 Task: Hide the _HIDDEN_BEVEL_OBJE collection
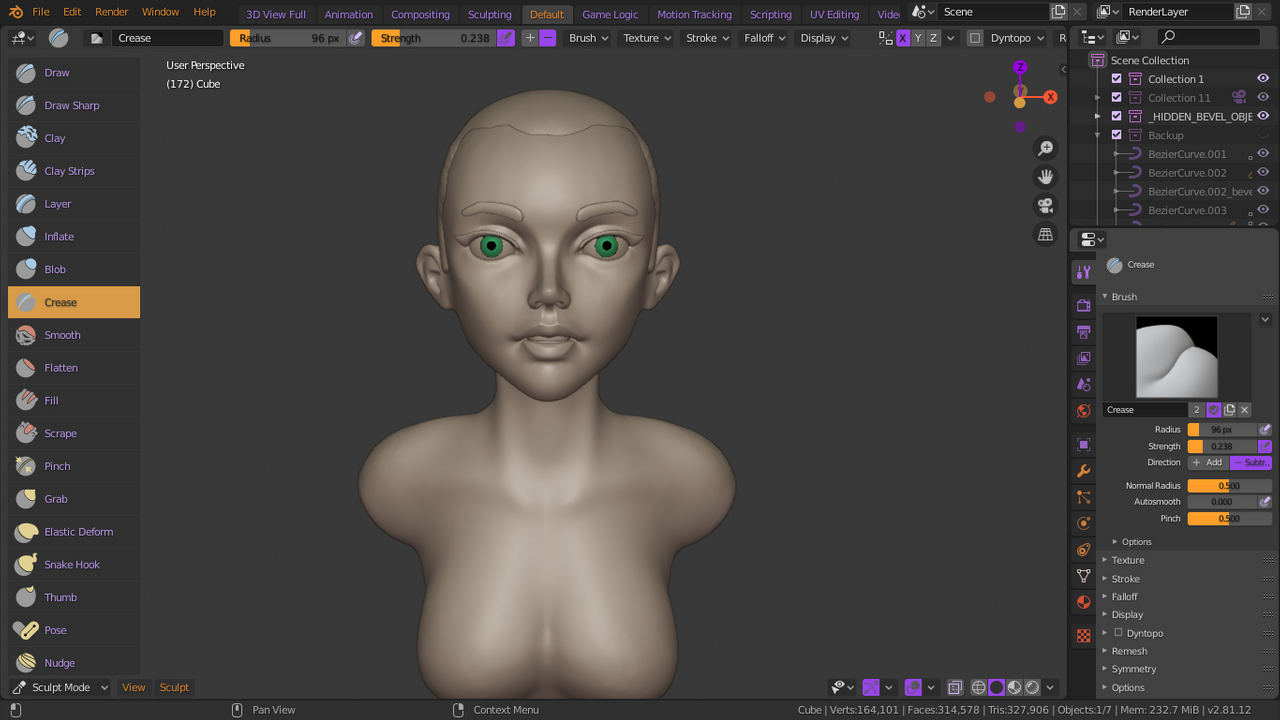pos(1263,116)
